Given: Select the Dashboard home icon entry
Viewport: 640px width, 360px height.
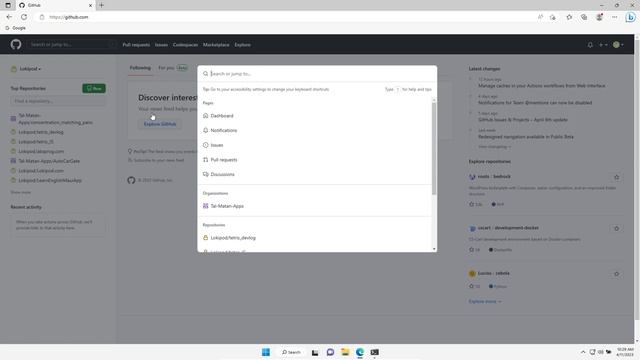Looking at the screenshot, I should coord(205,116).
